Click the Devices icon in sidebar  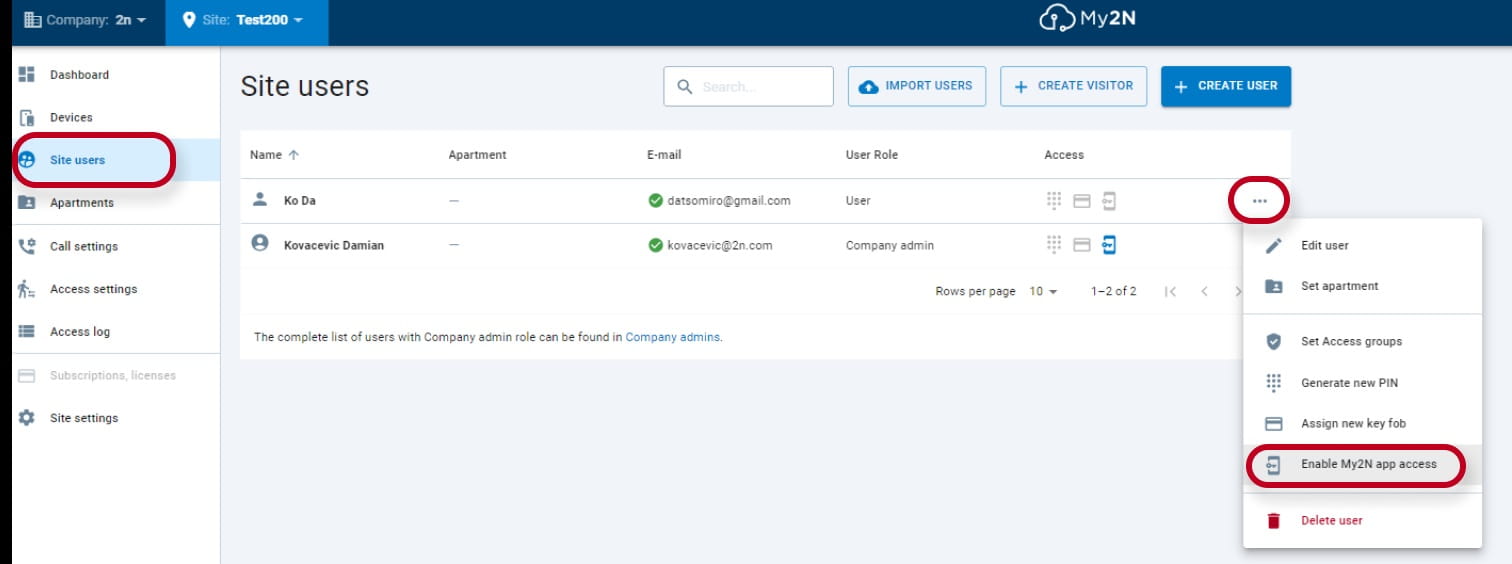(x=28, y=118)
